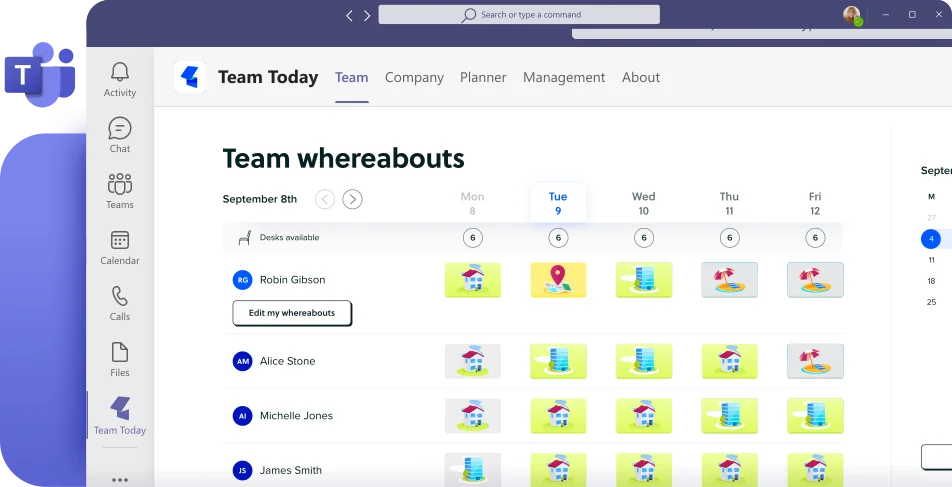The image size is (952, 487).
Task: Switch to the Team tab
Action: [x=352, y=78]
